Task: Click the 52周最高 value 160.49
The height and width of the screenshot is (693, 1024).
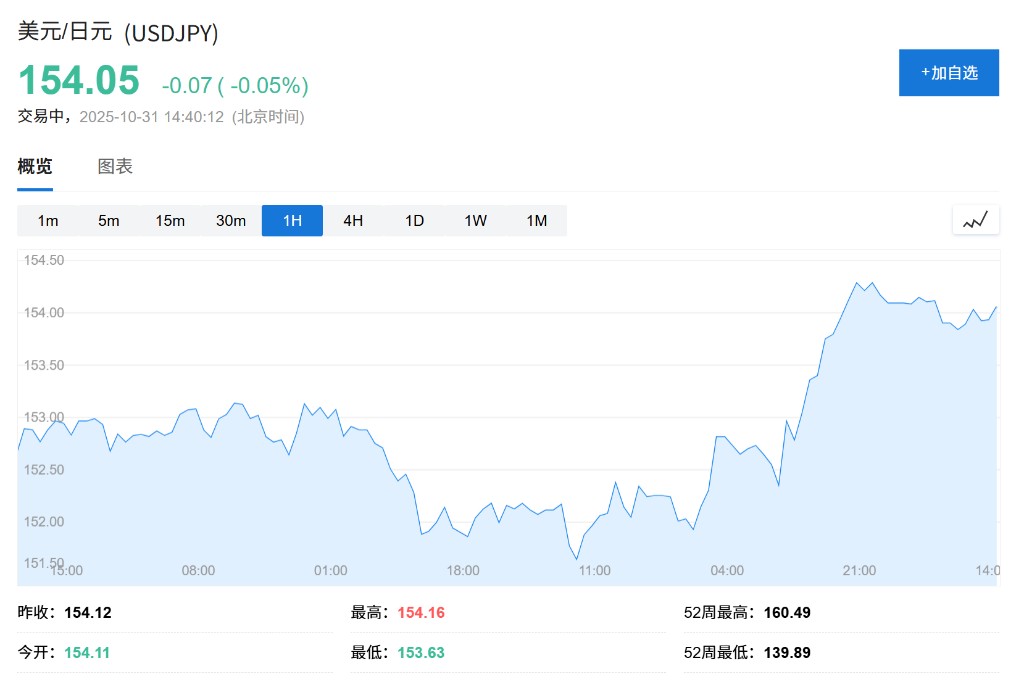Action: [x=787, y=612]
